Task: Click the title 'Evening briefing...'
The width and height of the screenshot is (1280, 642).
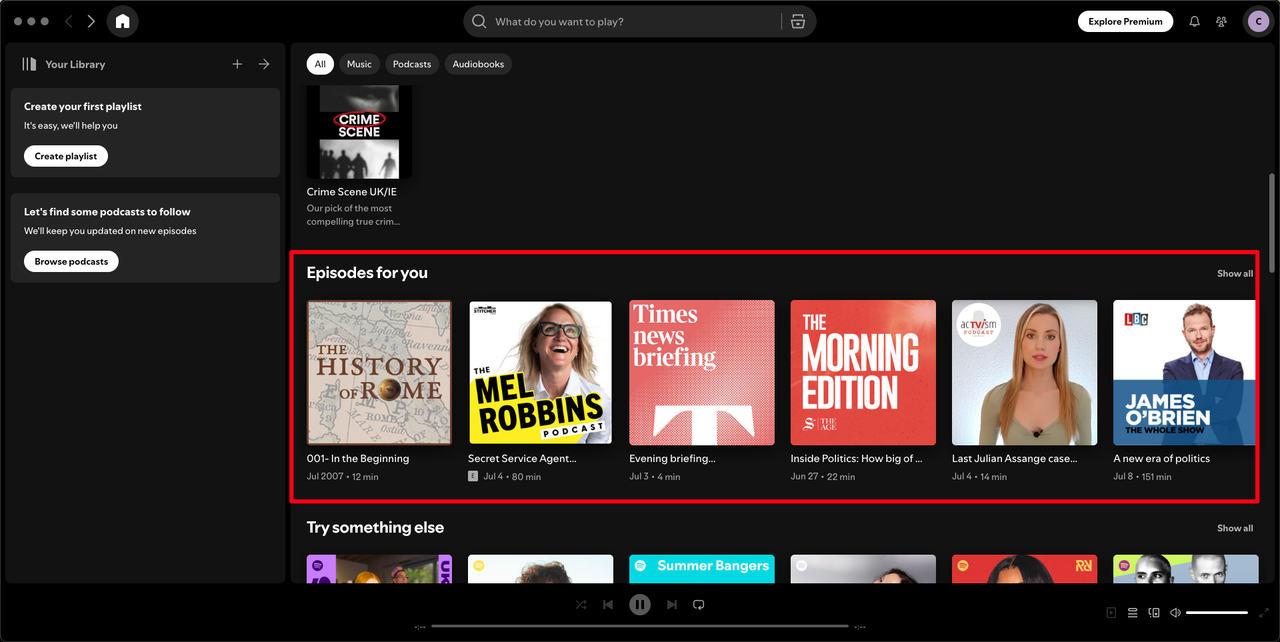Action: tap(672, 459)
